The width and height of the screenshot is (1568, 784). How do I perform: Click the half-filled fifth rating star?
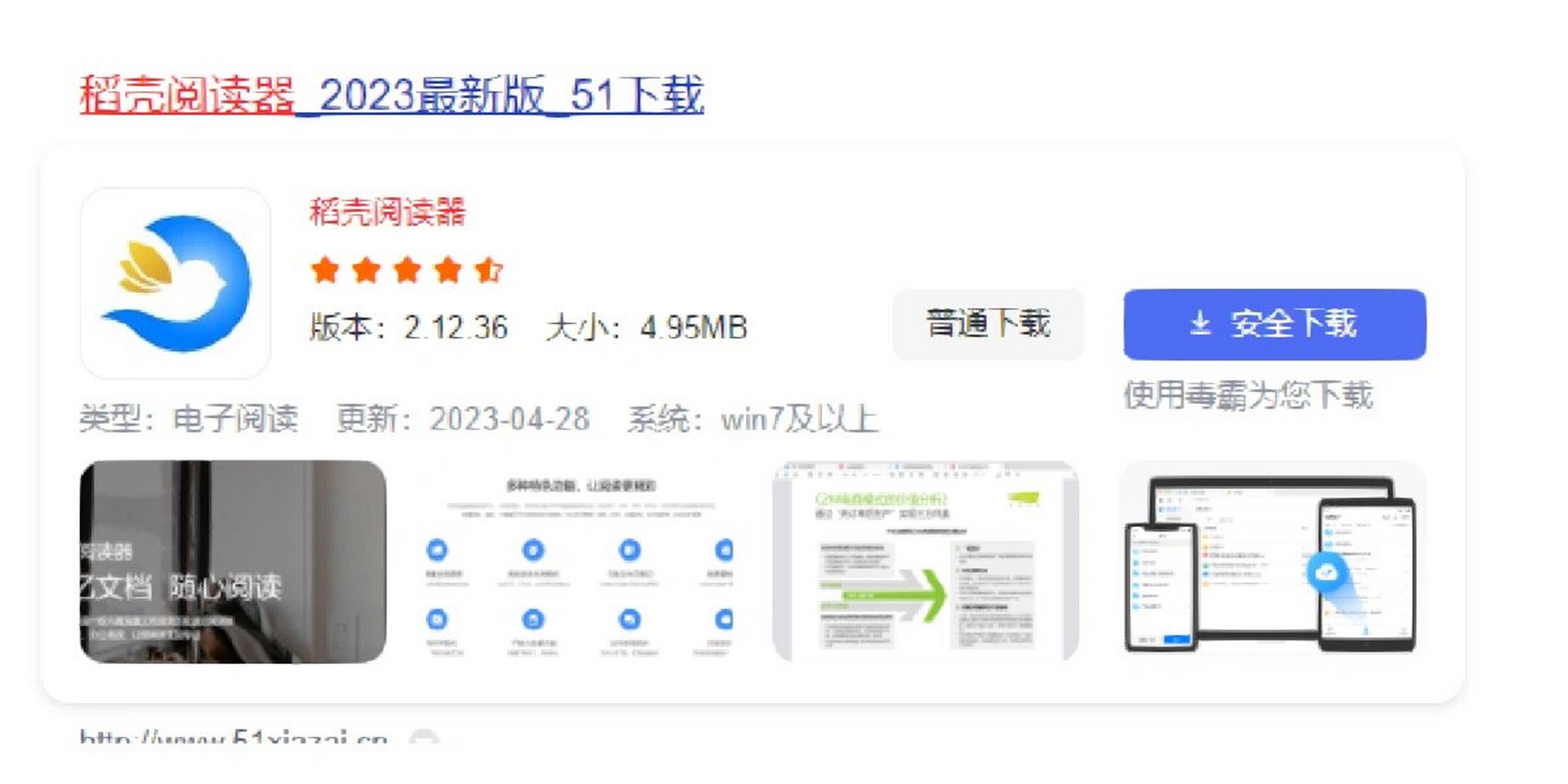[x=489, y=270]
